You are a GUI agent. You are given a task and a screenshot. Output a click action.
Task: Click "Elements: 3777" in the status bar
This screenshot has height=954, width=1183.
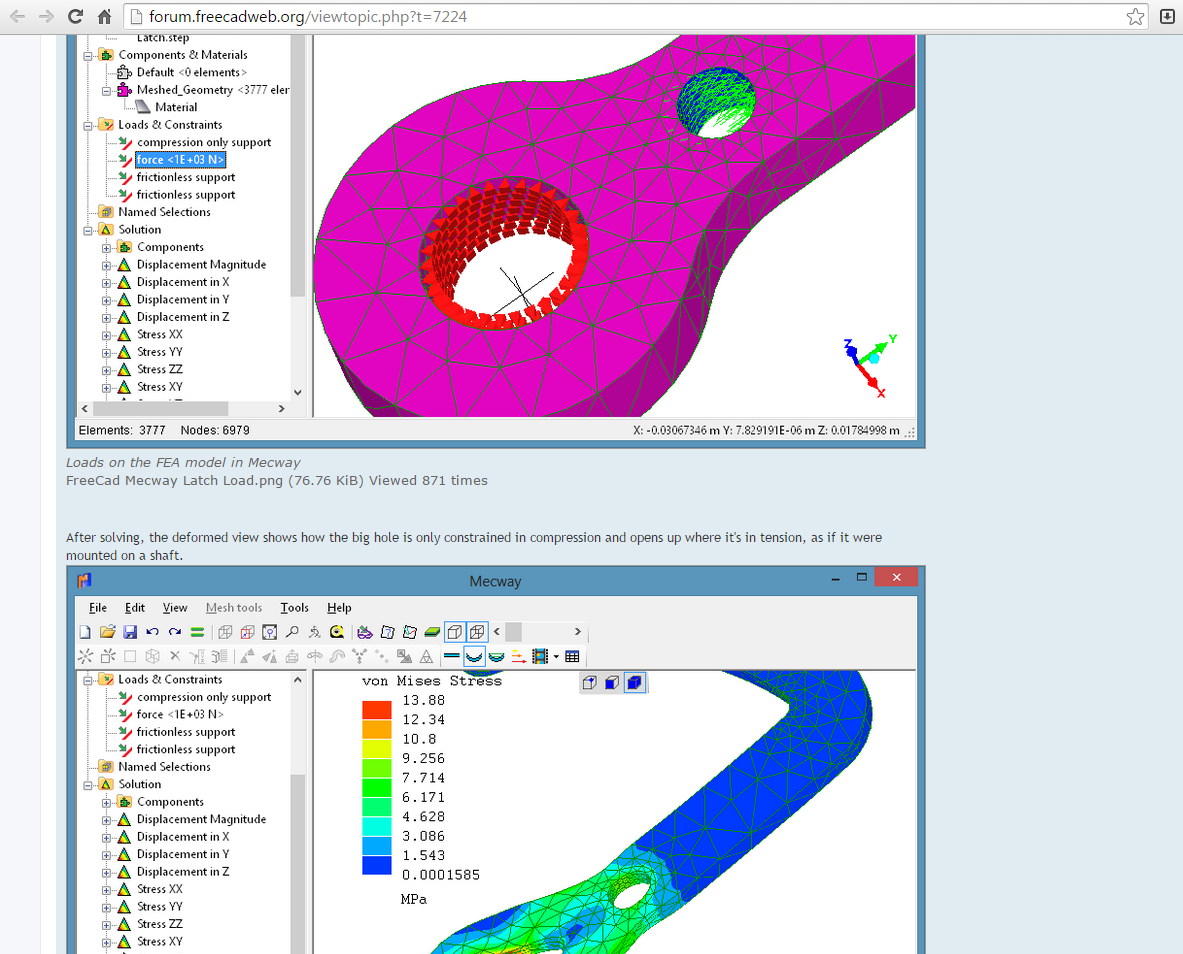(x=122, y=430)
